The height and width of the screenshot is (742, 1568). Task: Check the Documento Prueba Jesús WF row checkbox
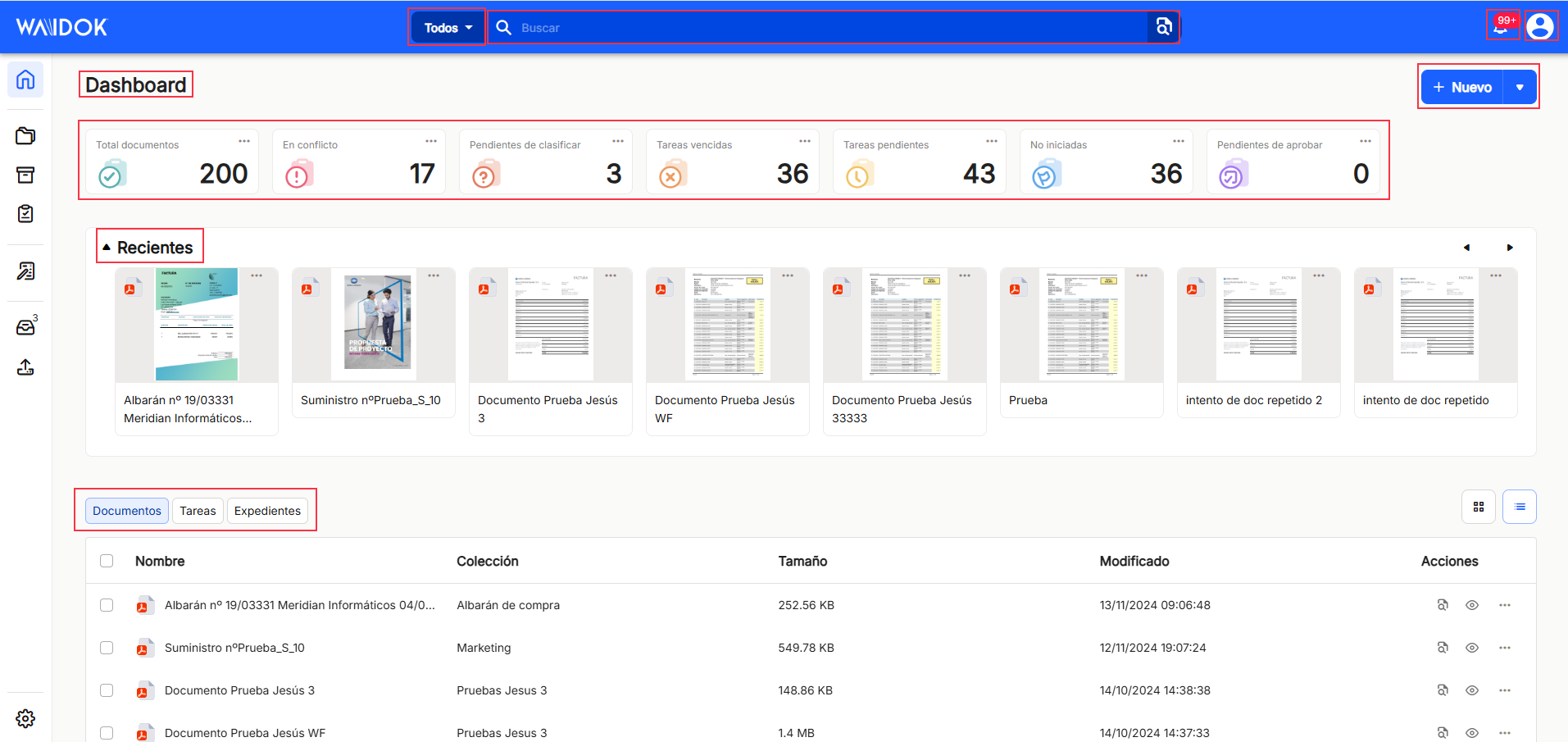tap(107, 733)
